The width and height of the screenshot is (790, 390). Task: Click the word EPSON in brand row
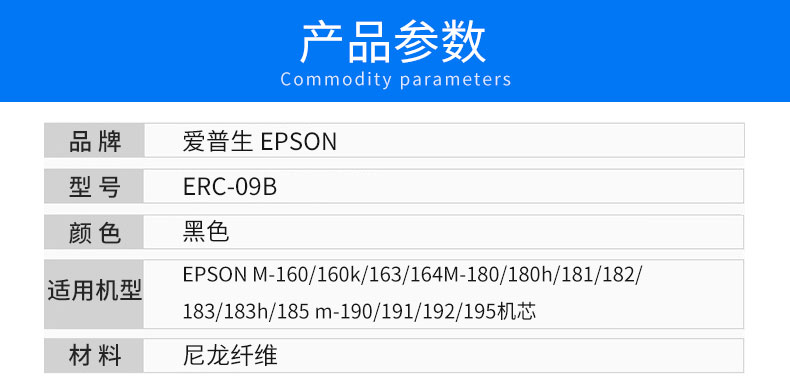[x=299, y=143]
